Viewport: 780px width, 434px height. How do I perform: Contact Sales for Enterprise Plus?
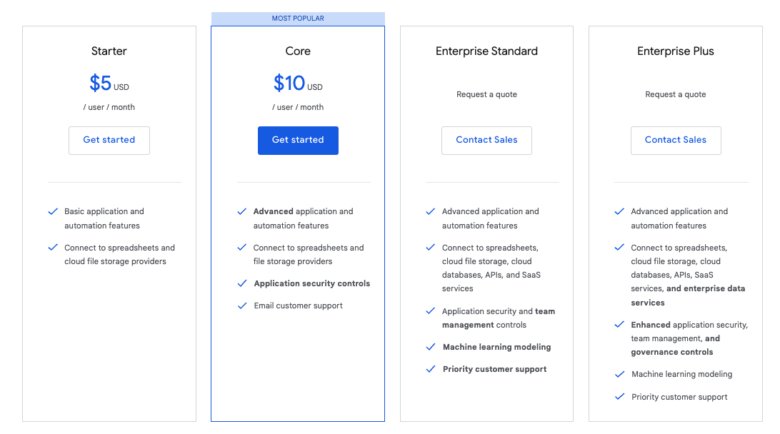tap(675, 140)
